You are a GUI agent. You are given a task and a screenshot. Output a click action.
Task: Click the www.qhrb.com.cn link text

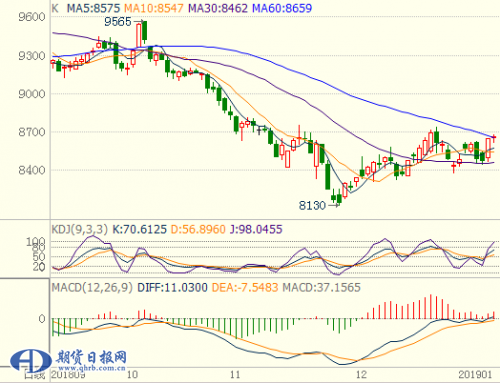(92, 368)
